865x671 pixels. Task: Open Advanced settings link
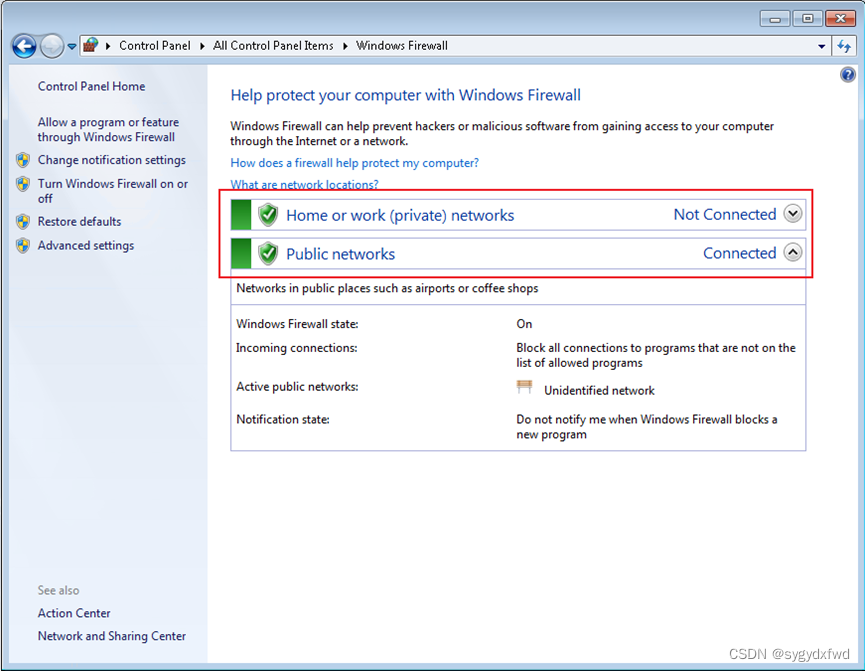[86, 246]
